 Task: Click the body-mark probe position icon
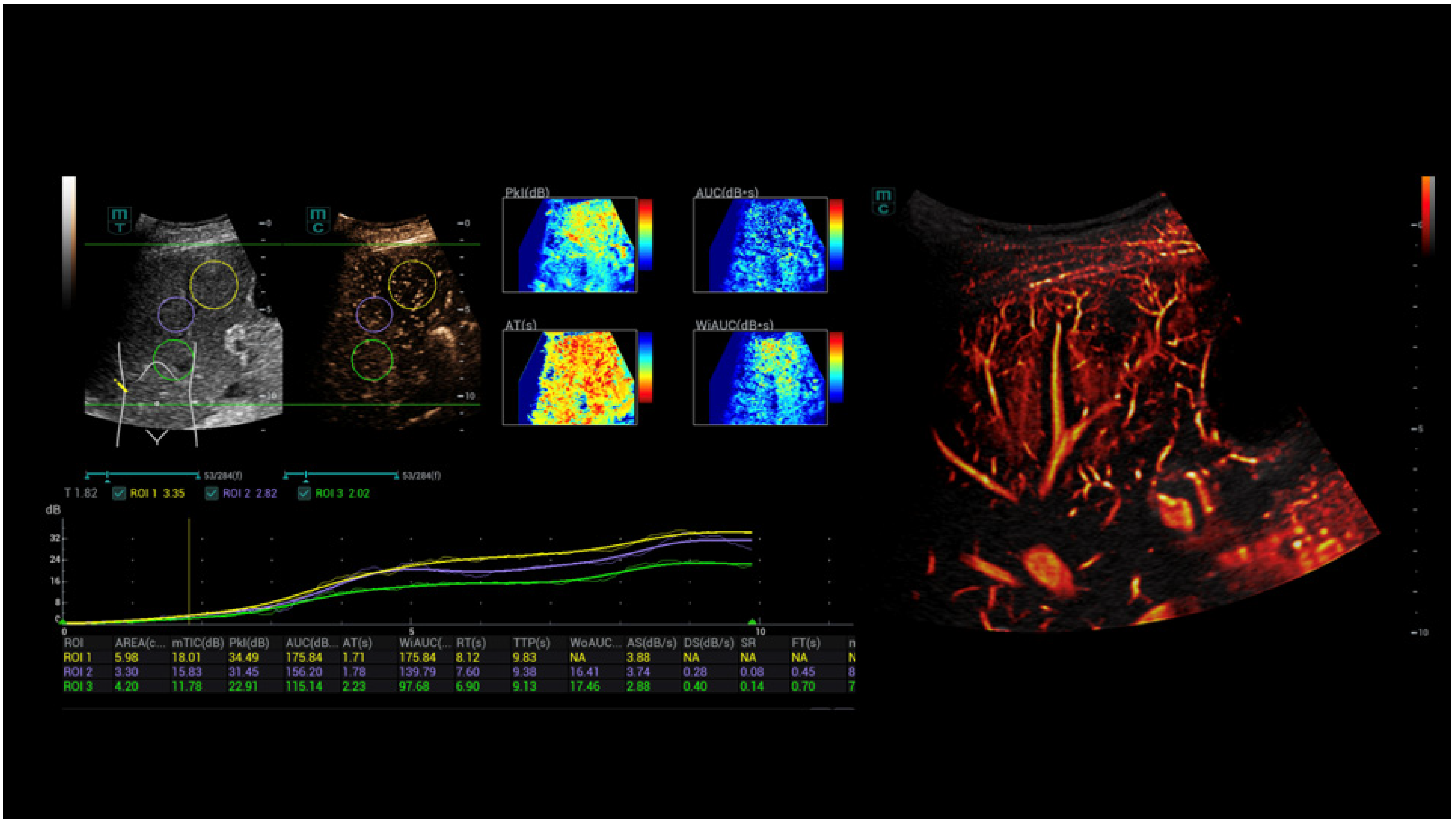pyautogui.click(x=120, y=386)
